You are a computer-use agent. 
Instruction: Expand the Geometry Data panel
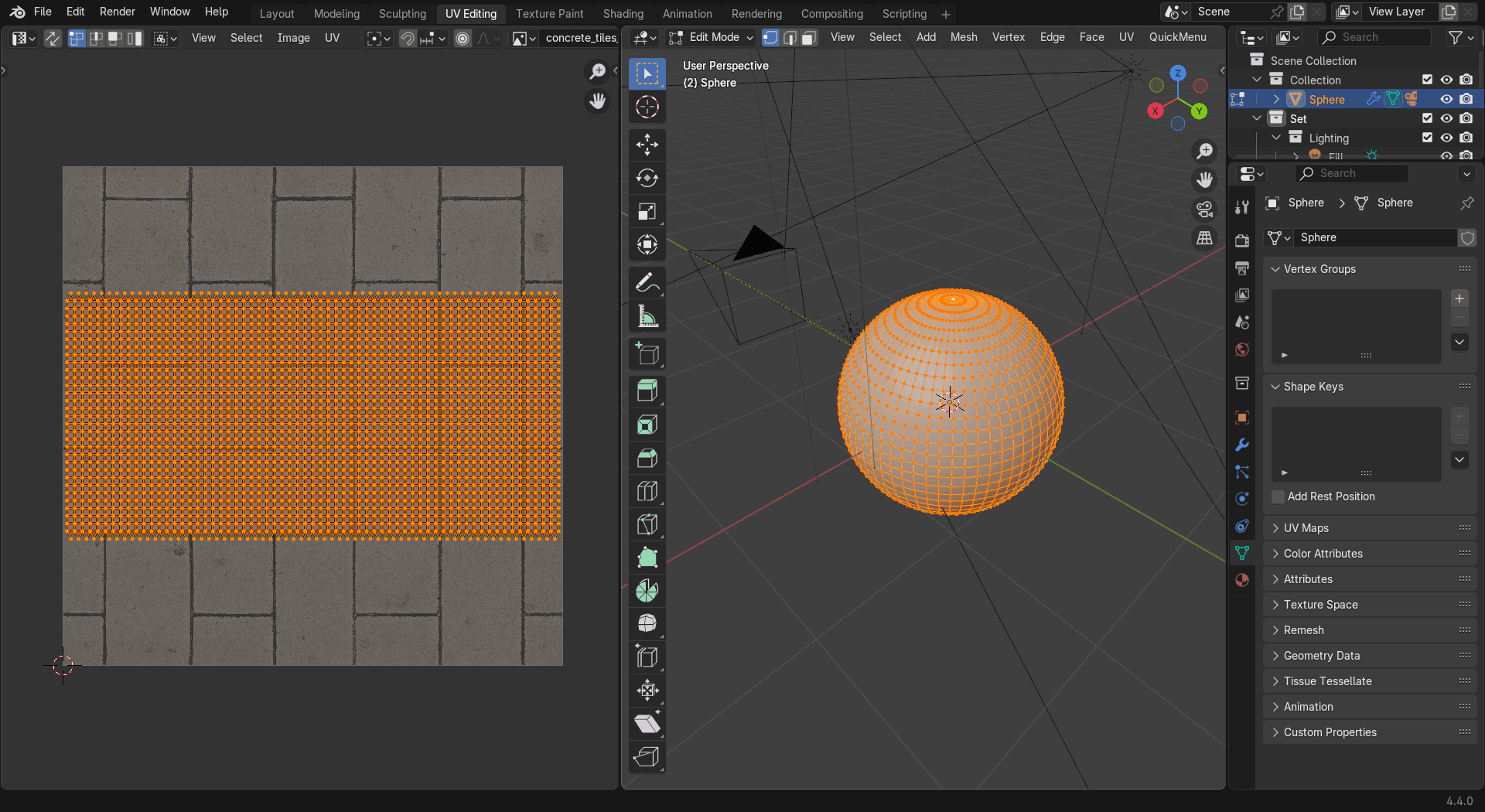tap(1321, 656)
